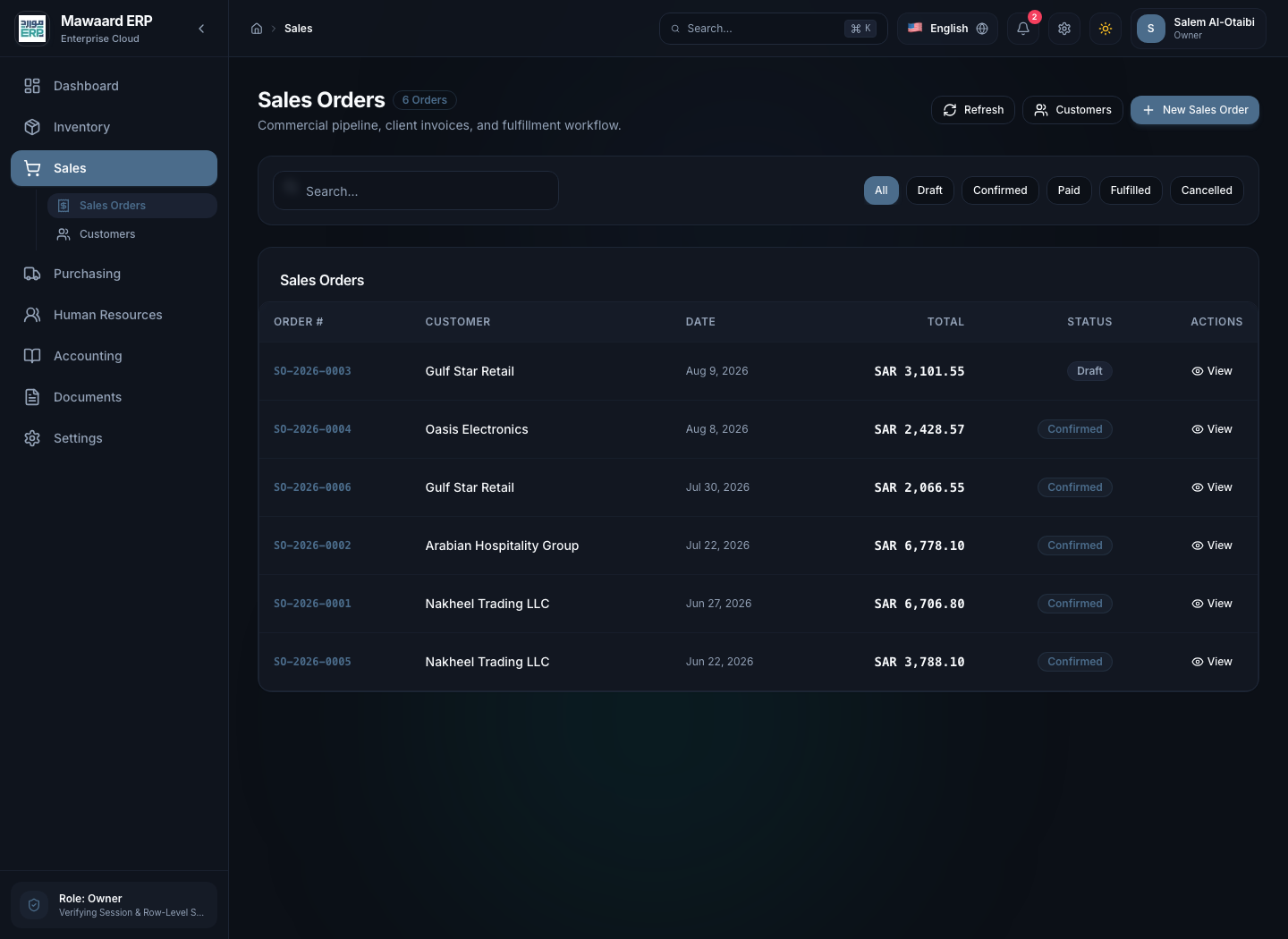
Task: Open the Customers button near Refresh
Action: pos(1072,110)
